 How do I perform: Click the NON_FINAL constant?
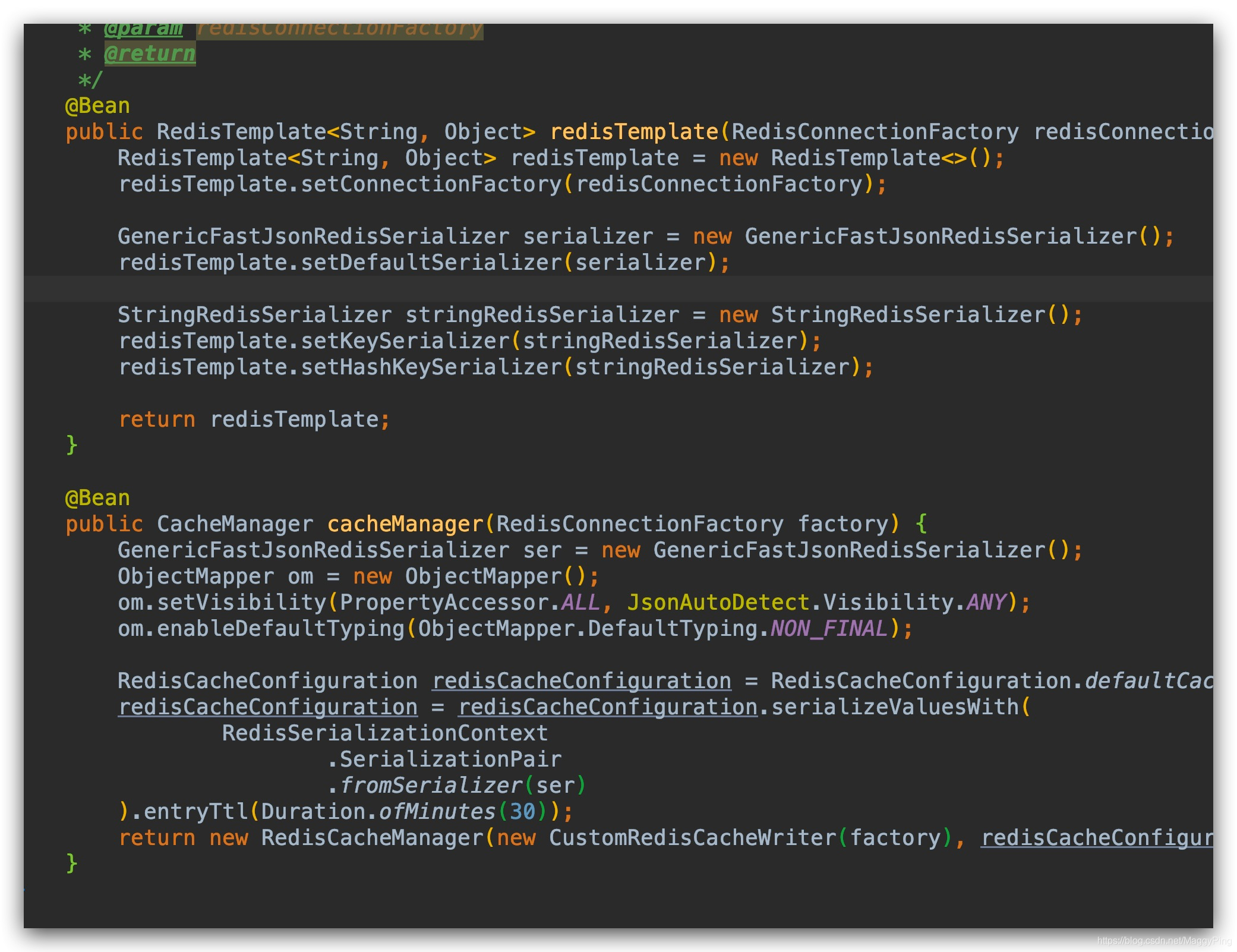[829, 629]
